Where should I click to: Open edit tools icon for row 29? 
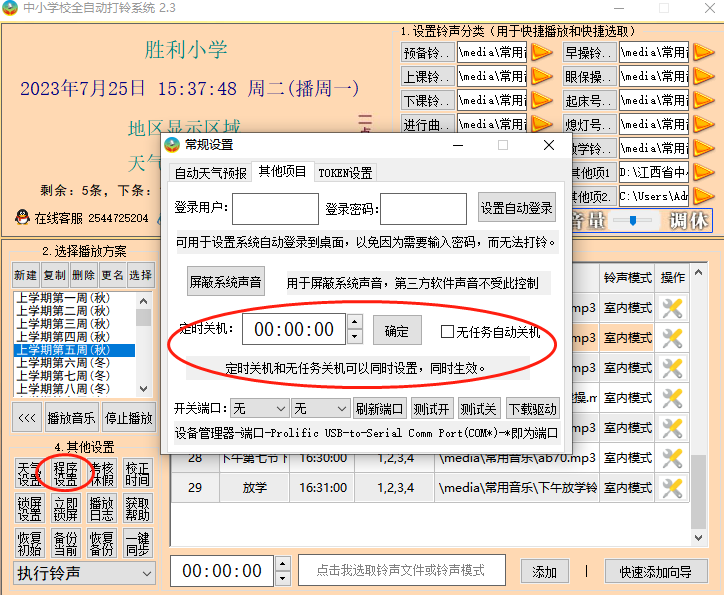pyautogui.click(x=673, y=487)
